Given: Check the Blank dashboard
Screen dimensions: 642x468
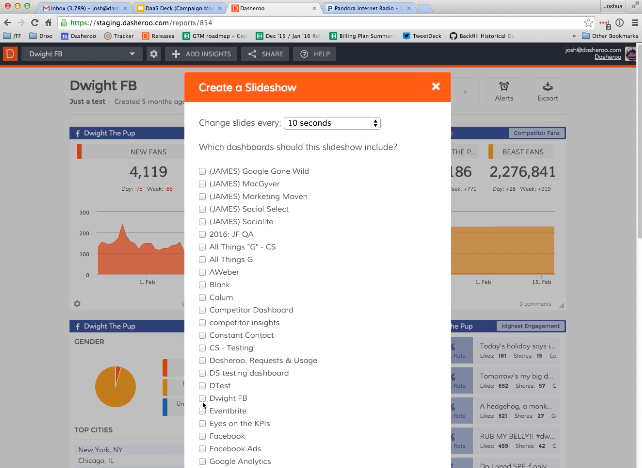Looking at the screenshot, I should [202, 285].
